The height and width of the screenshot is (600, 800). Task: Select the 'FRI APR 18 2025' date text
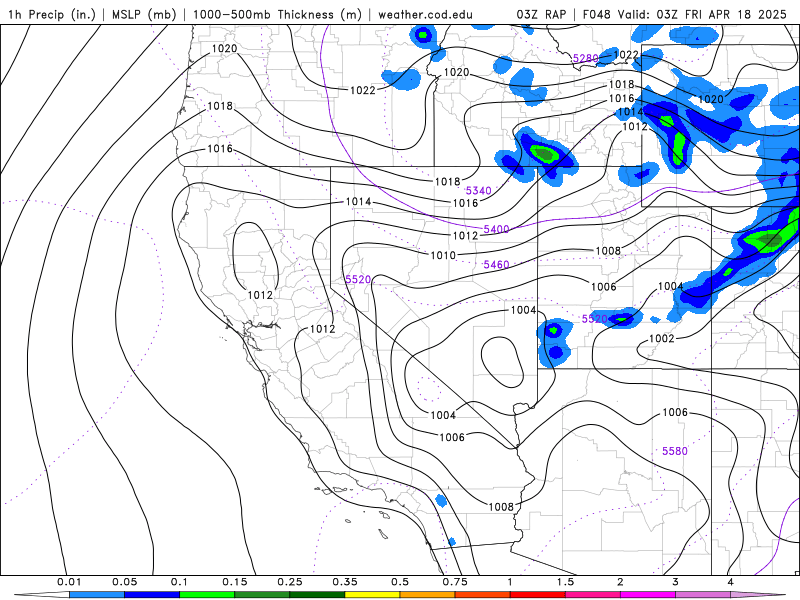pos(736,14)
